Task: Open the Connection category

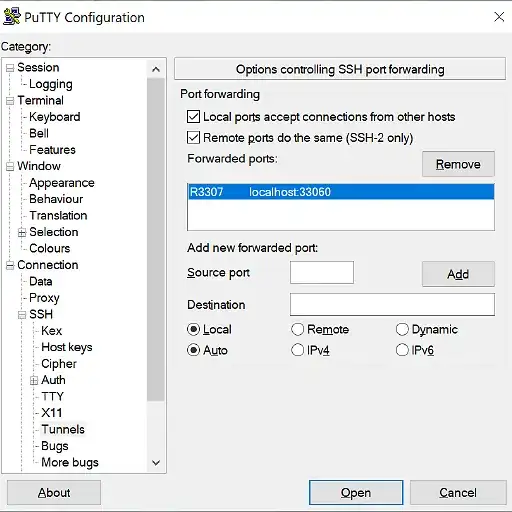Action: point(48,265)
